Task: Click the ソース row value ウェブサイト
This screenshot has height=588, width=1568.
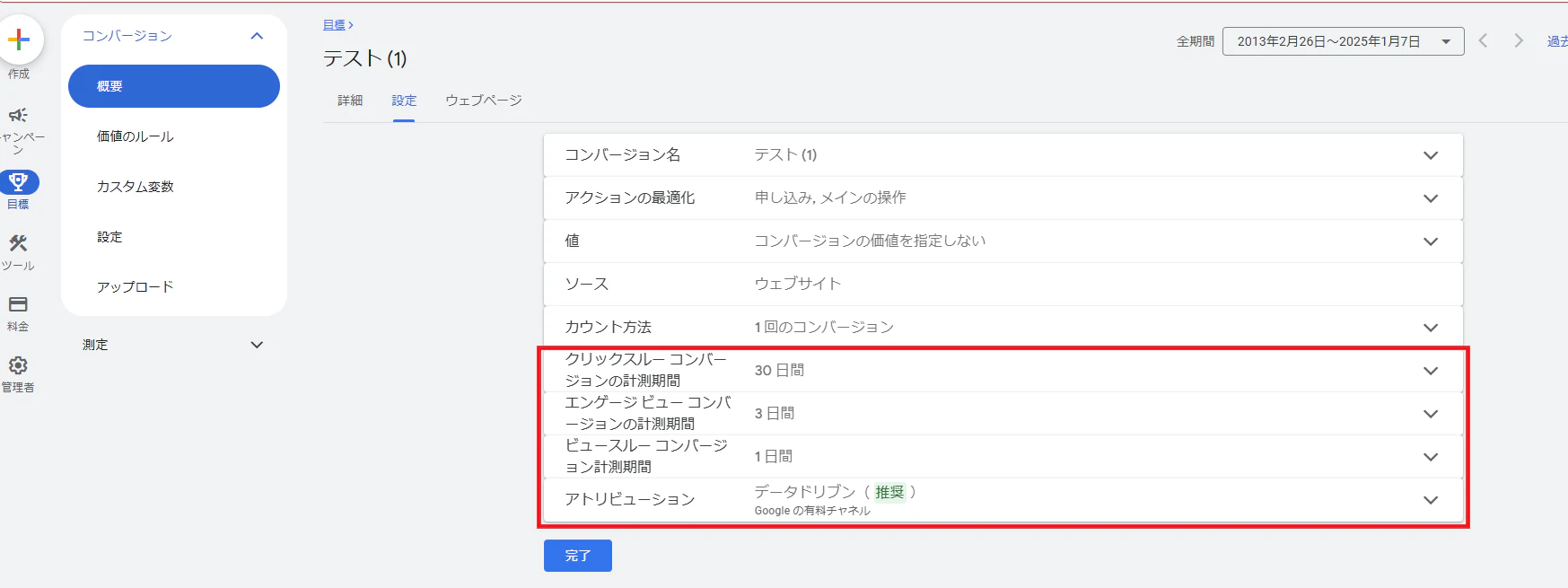Action: (x=798, y=284)
